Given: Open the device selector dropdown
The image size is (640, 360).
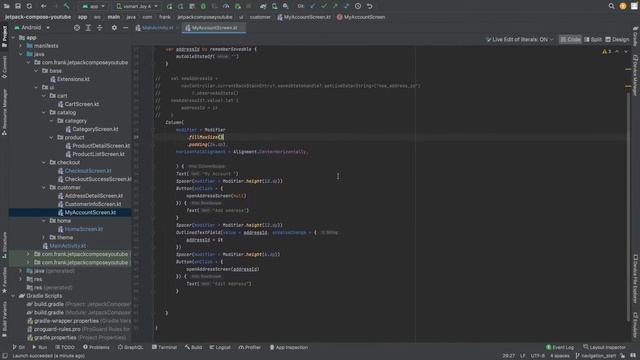Looking at the screenshot, I should click(x=136, y=6).
